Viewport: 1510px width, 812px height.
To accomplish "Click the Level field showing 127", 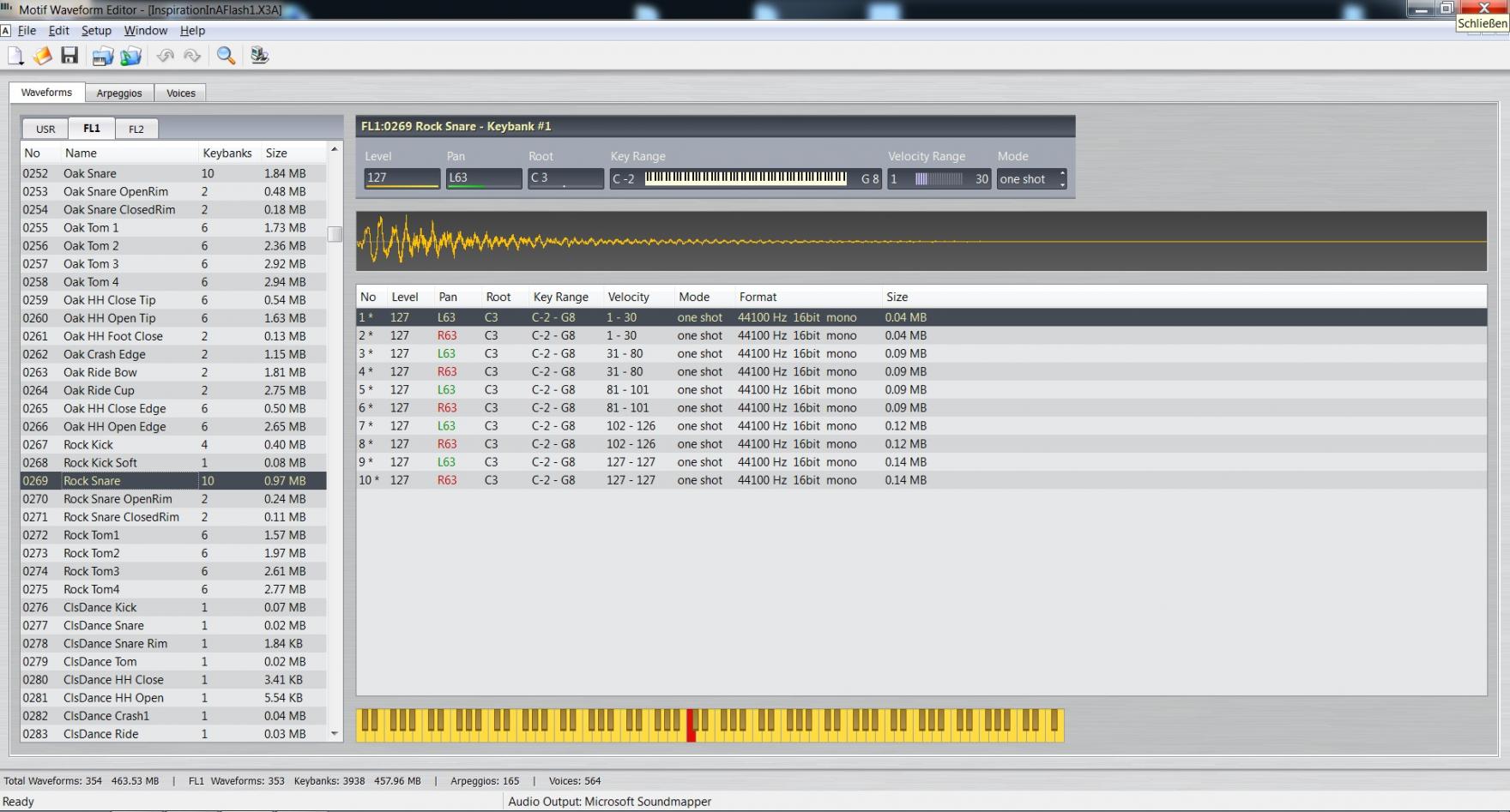I will click(402, 178).
